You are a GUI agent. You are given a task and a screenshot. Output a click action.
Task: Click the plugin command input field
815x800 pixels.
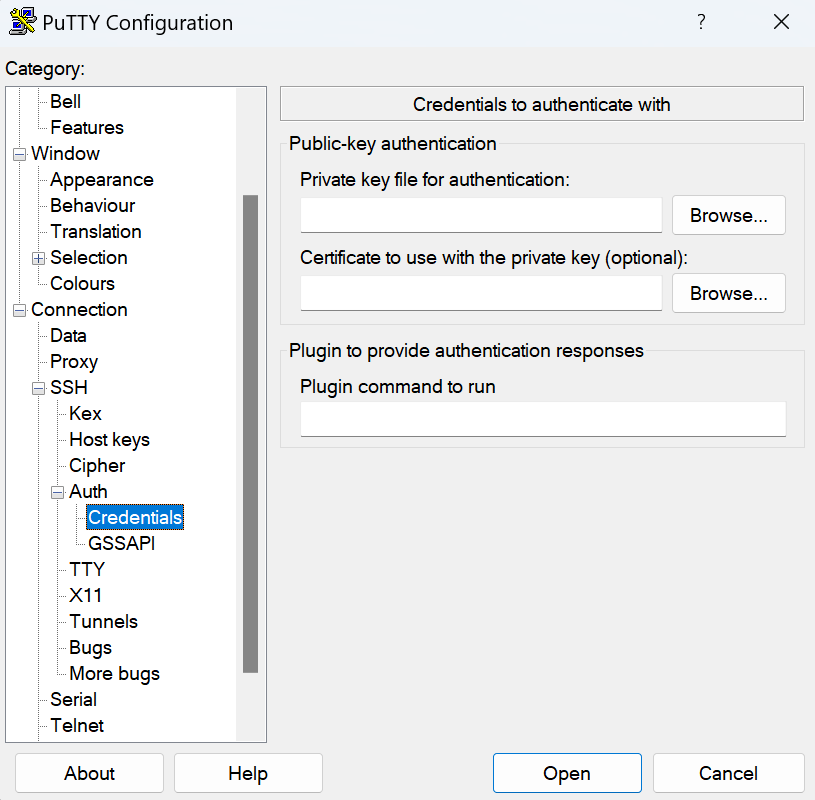click(543, 418)
